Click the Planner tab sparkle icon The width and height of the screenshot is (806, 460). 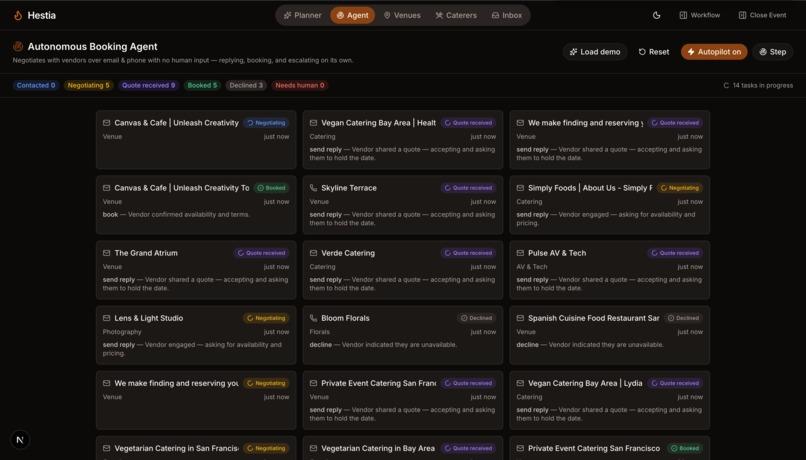pyautogui.click(x=287, y=15)
